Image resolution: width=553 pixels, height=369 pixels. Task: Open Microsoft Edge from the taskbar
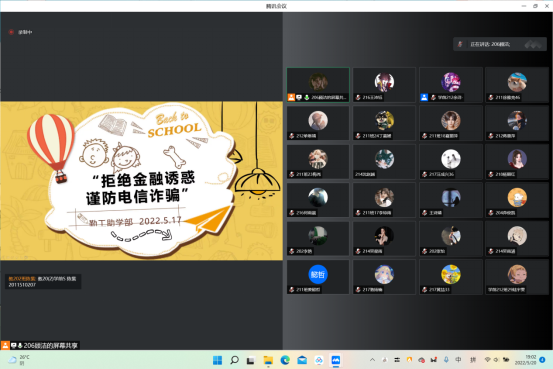[285, 360]
